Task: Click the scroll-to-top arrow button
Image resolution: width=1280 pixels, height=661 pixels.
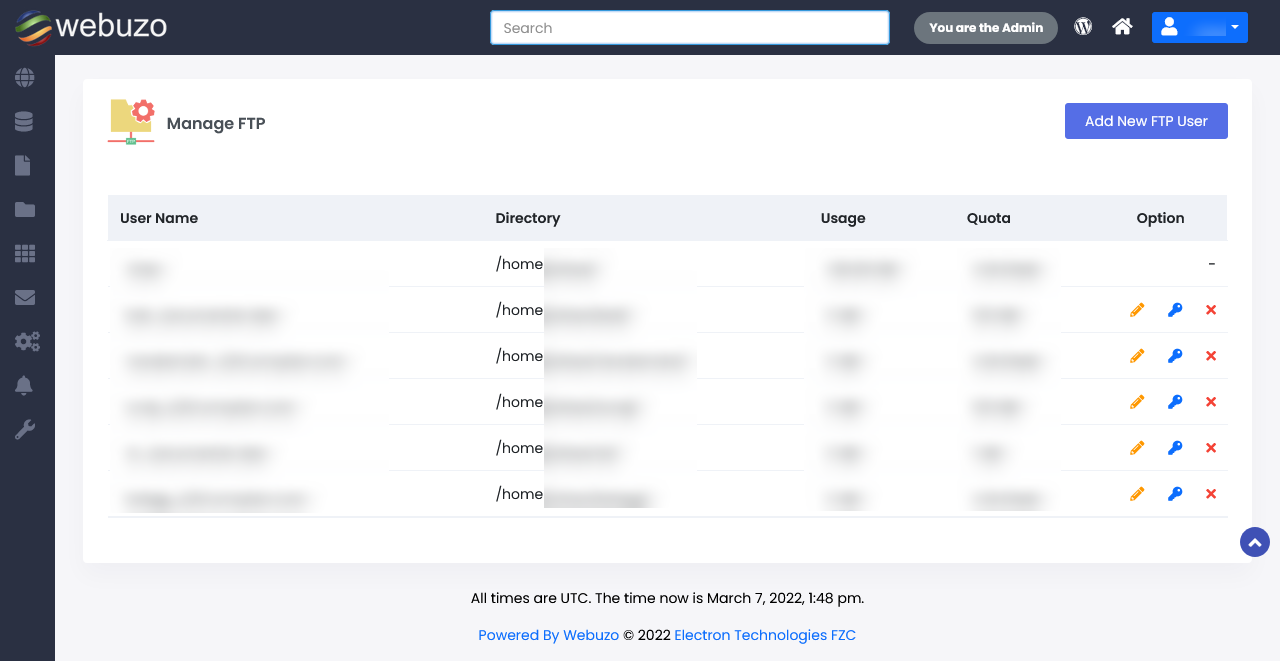Action: pyautogui.click(x=1254, y=542)
